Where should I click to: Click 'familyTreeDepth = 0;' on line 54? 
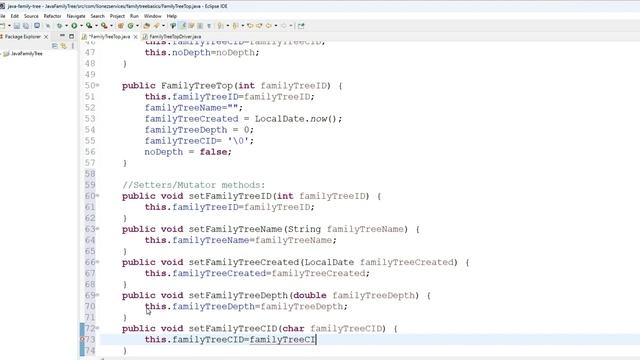click(x=199, y=130)
